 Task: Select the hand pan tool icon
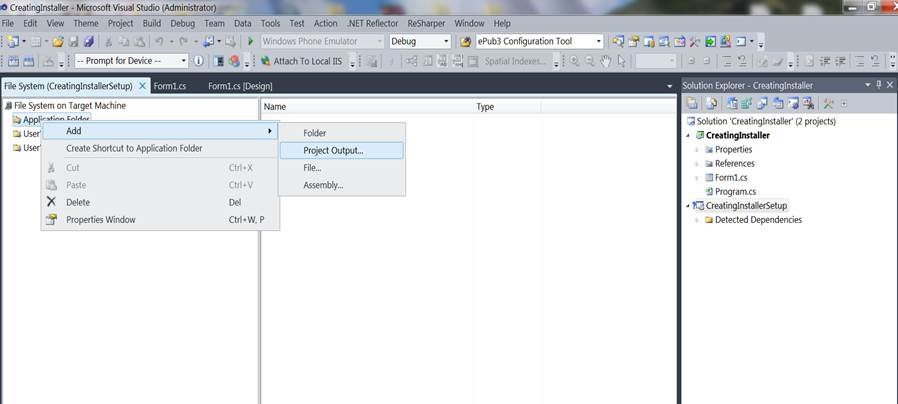[x=604, y=61]
